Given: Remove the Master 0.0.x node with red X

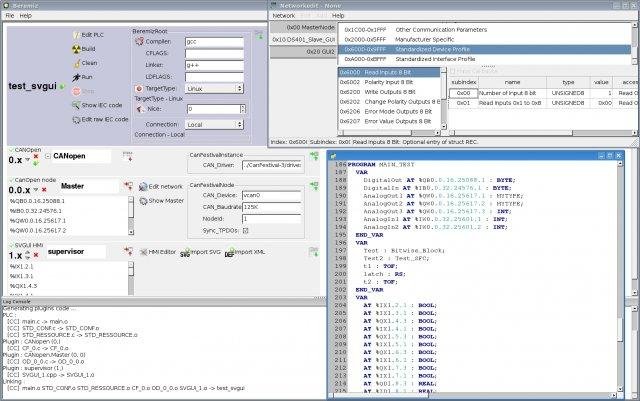Looking at the screenshot, I should (44, 190).
